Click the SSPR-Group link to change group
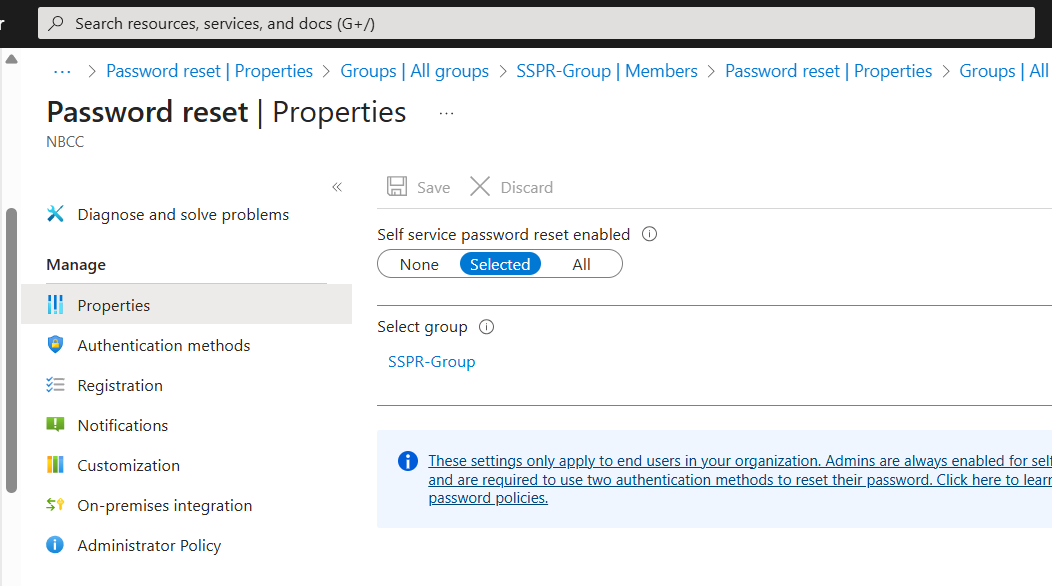 click(x=431, y=361)
